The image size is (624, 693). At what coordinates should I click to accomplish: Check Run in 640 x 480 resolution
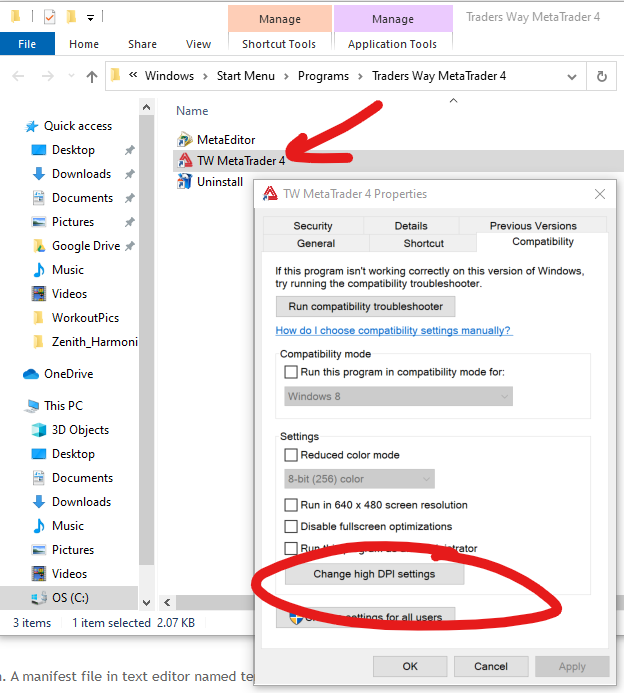coord(291,505)
